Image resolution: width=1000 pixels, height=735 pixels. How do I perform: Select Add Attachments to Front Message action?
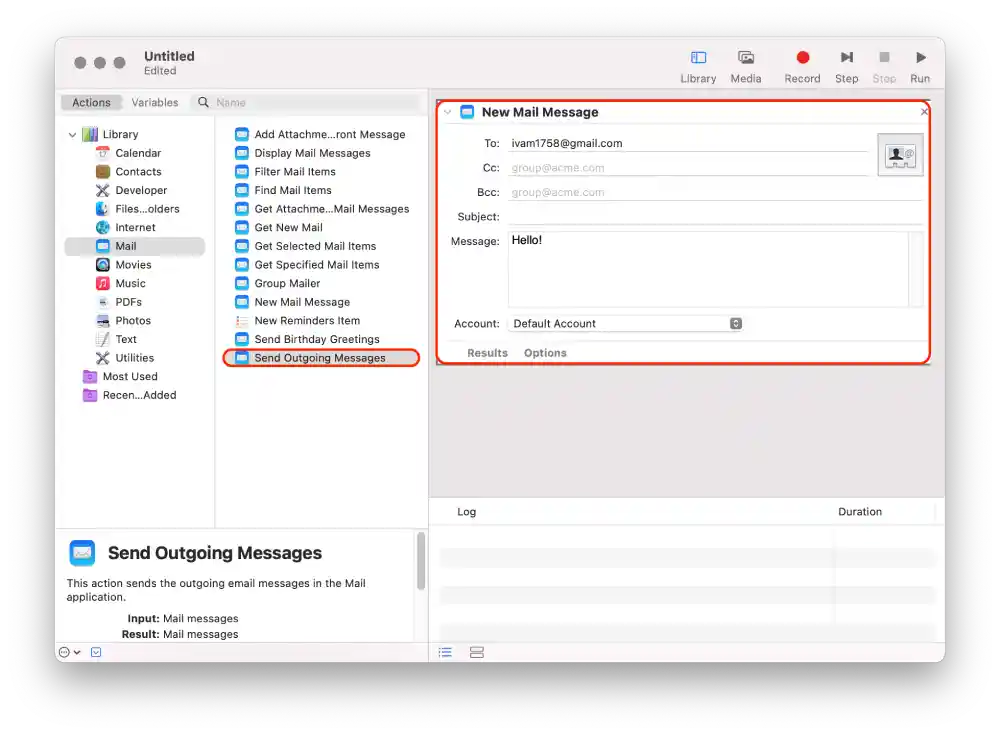pos(320,135)
